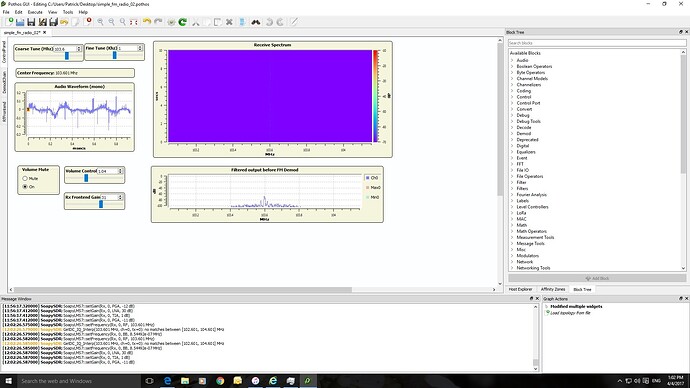Click the Delete X toolbar icon
Viewport: 690px width, 388px height.
tap(229, 22)
